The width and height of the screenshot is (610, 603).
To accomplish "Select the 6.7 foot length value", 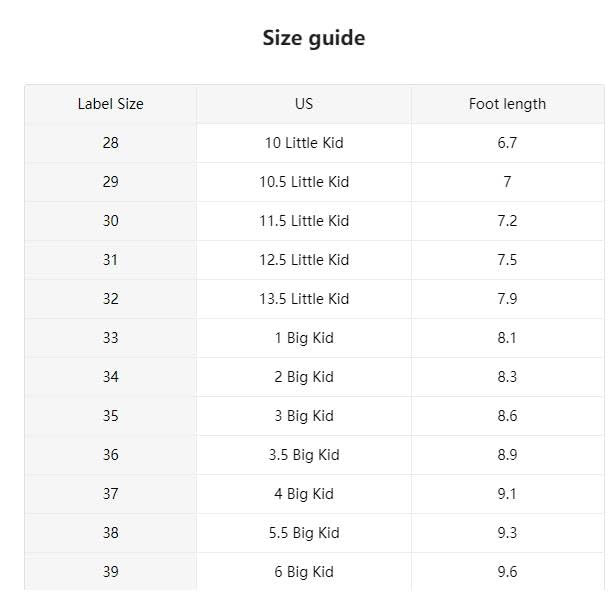I will coord(507,143).
